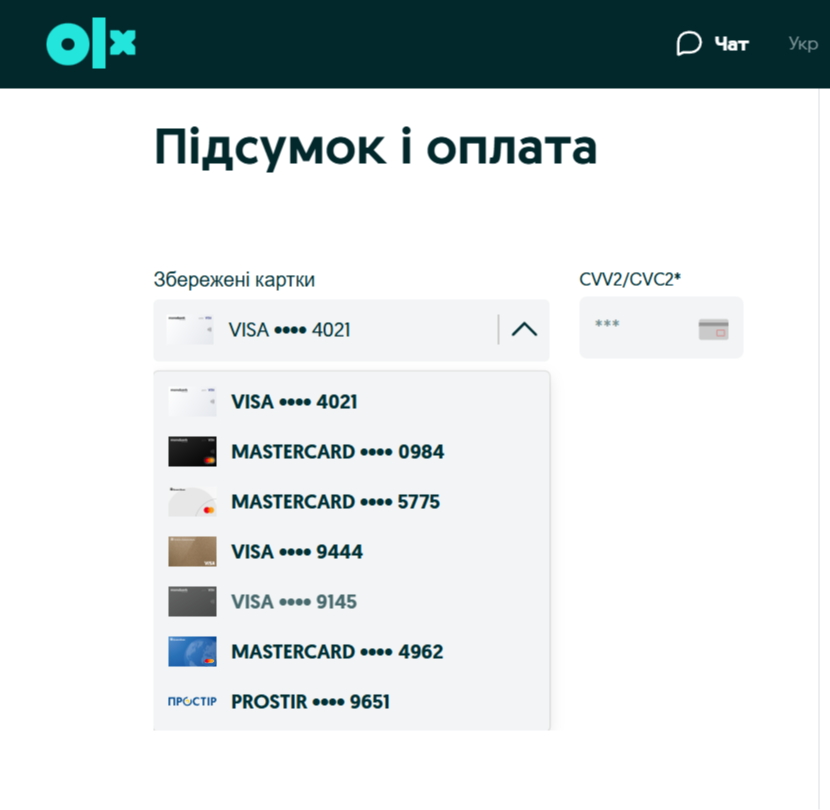Image resolution: width=830 pixels, height=810 pixels.
Task: Open the chat bubble icon
Action: click(689, 43)
